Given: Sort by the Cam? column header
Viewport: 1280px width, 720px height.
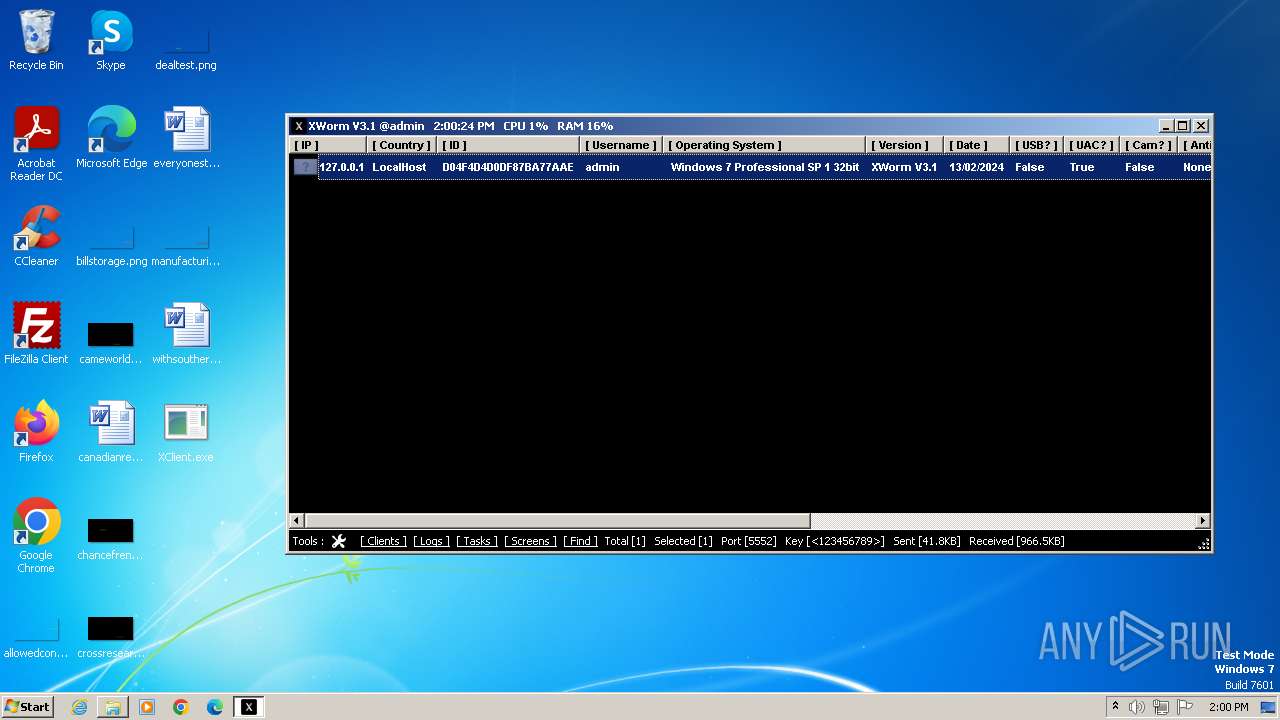Looking at the screenshot, I should (x=1148, y=145).
